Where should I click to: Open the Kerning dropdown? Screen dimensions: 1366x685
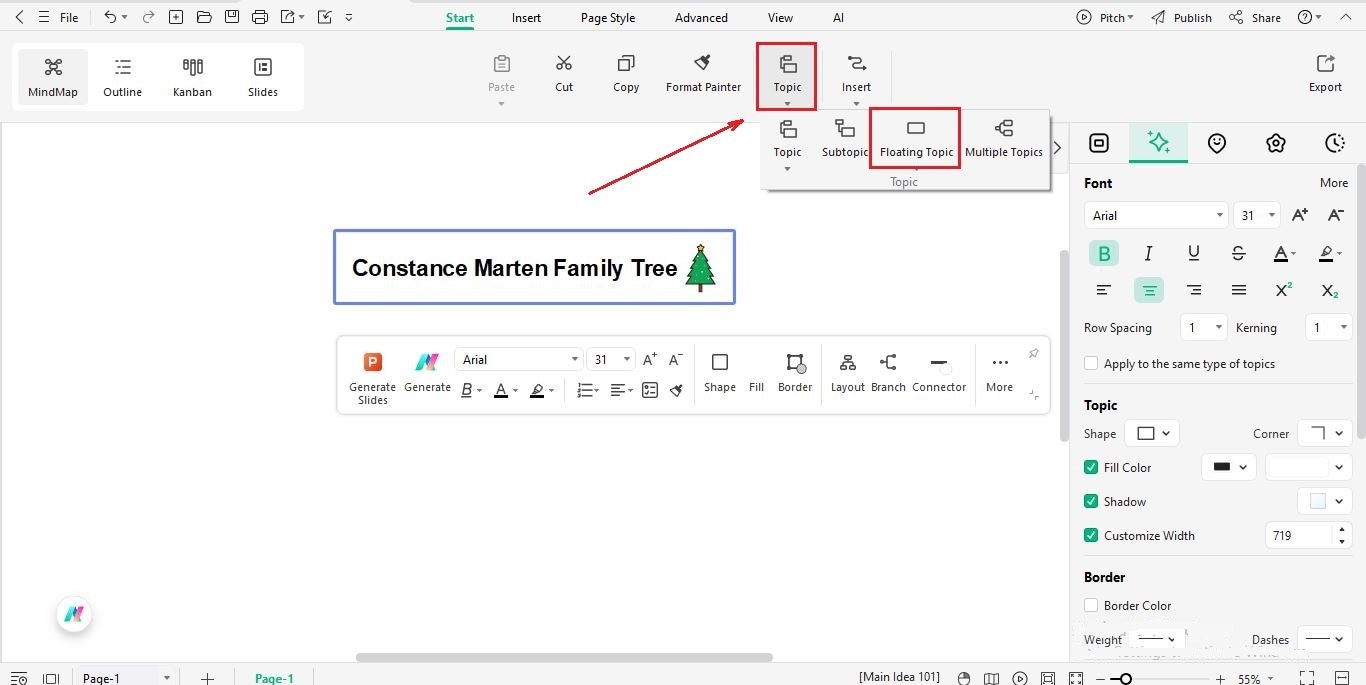click(x=1329, y=327)
